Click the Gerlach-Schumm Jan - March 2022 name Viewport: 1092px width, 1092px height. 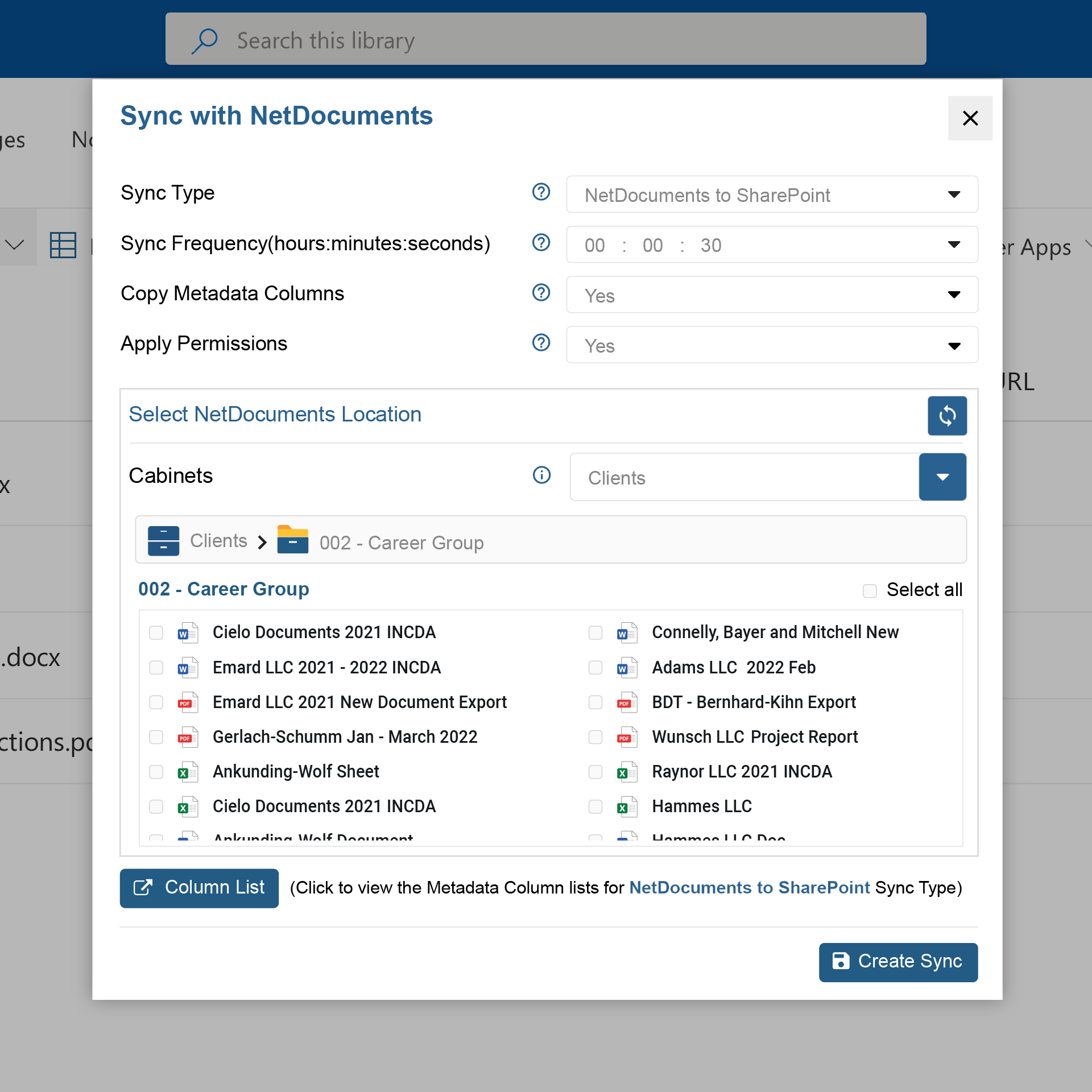click(x=345, y=737)
